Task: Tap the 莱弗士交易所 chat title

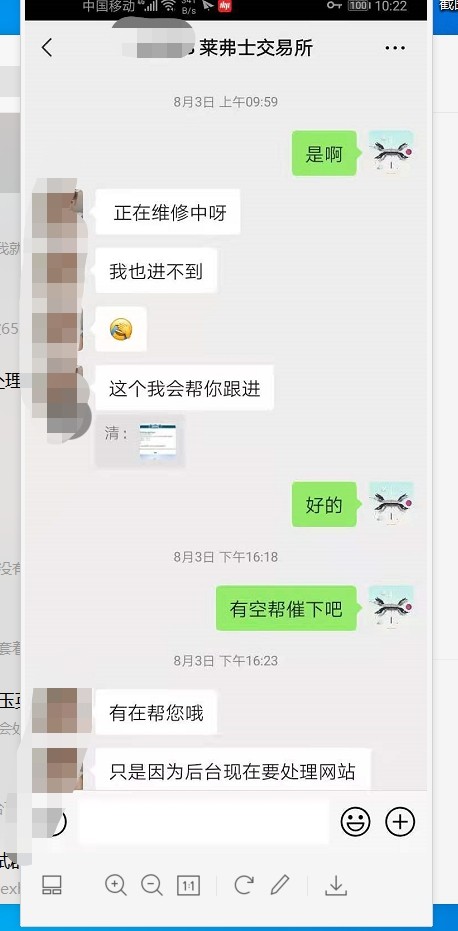Action: pyautogui.click(x=255, y=48)
